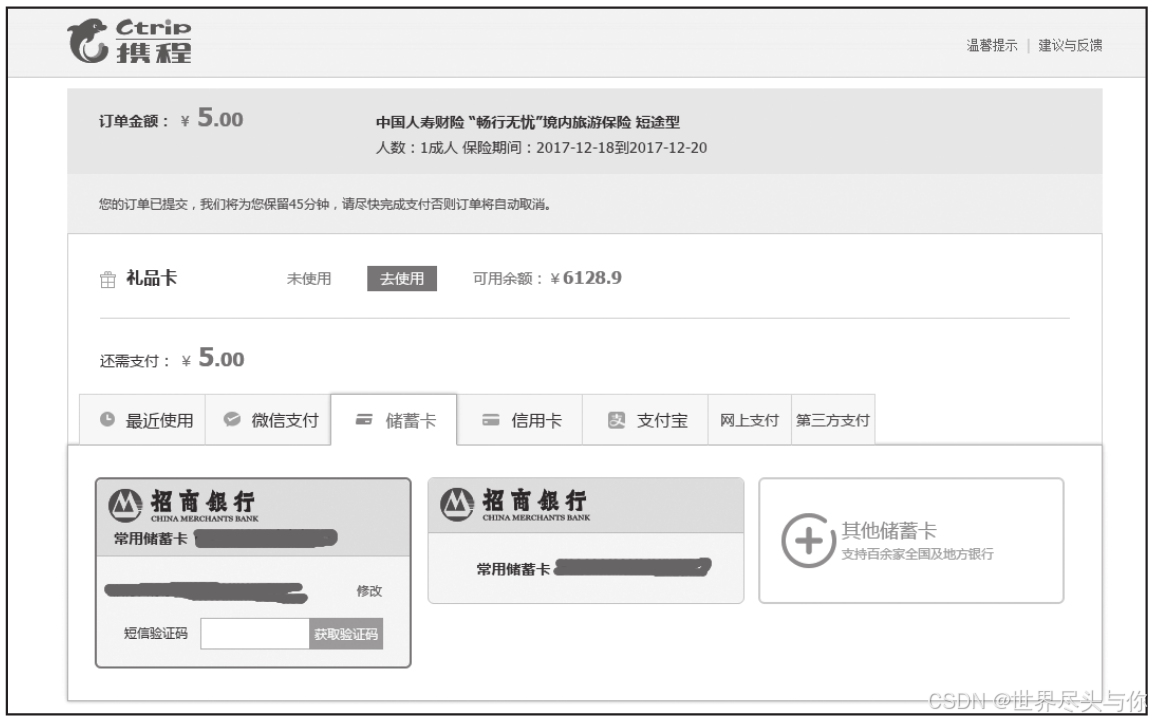Click the card icon on 信用卡
1152x721 pixels.
click(490, 420)
